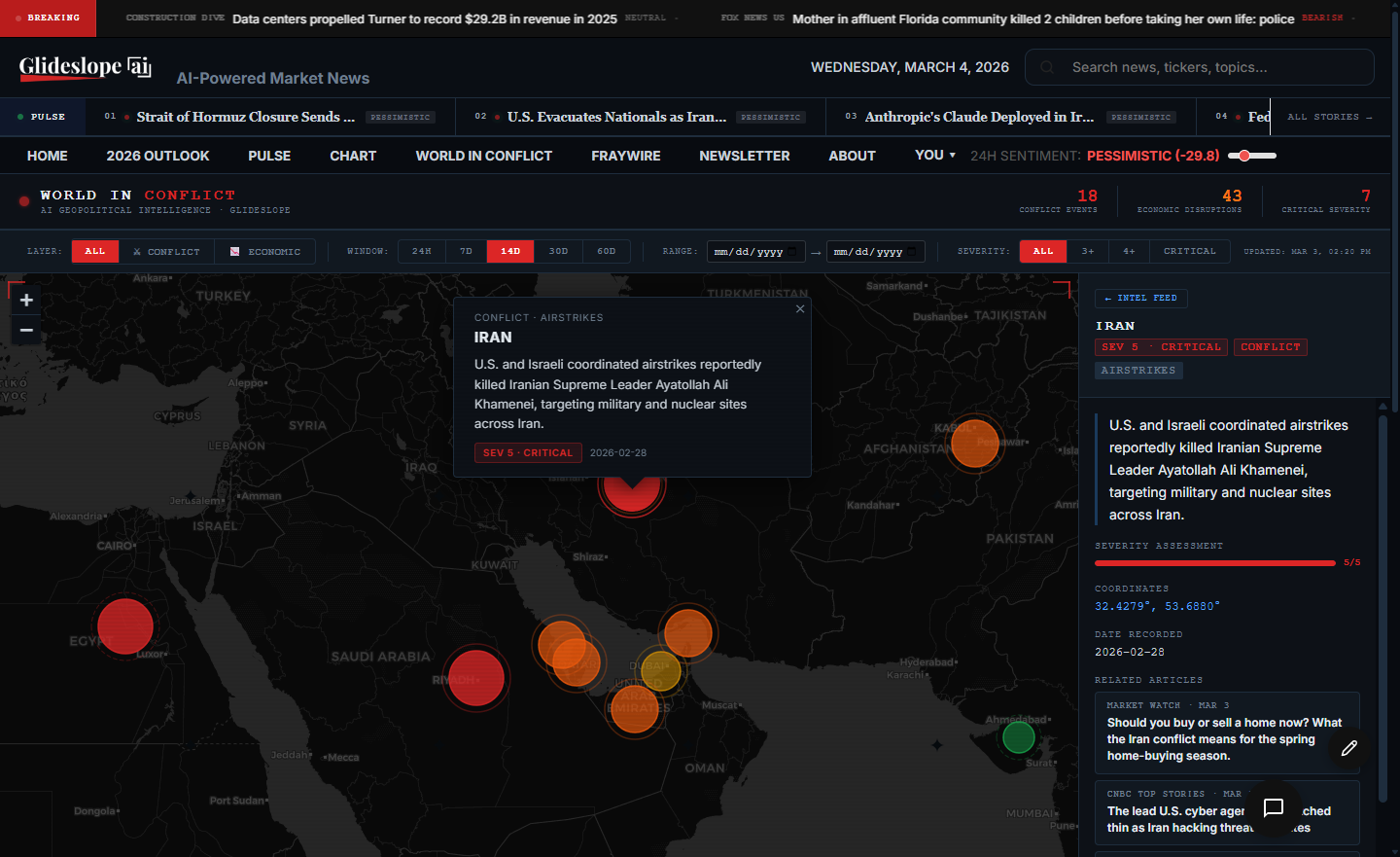Click the Glideslope logo

pyautogui.click(x=85, y=67)
